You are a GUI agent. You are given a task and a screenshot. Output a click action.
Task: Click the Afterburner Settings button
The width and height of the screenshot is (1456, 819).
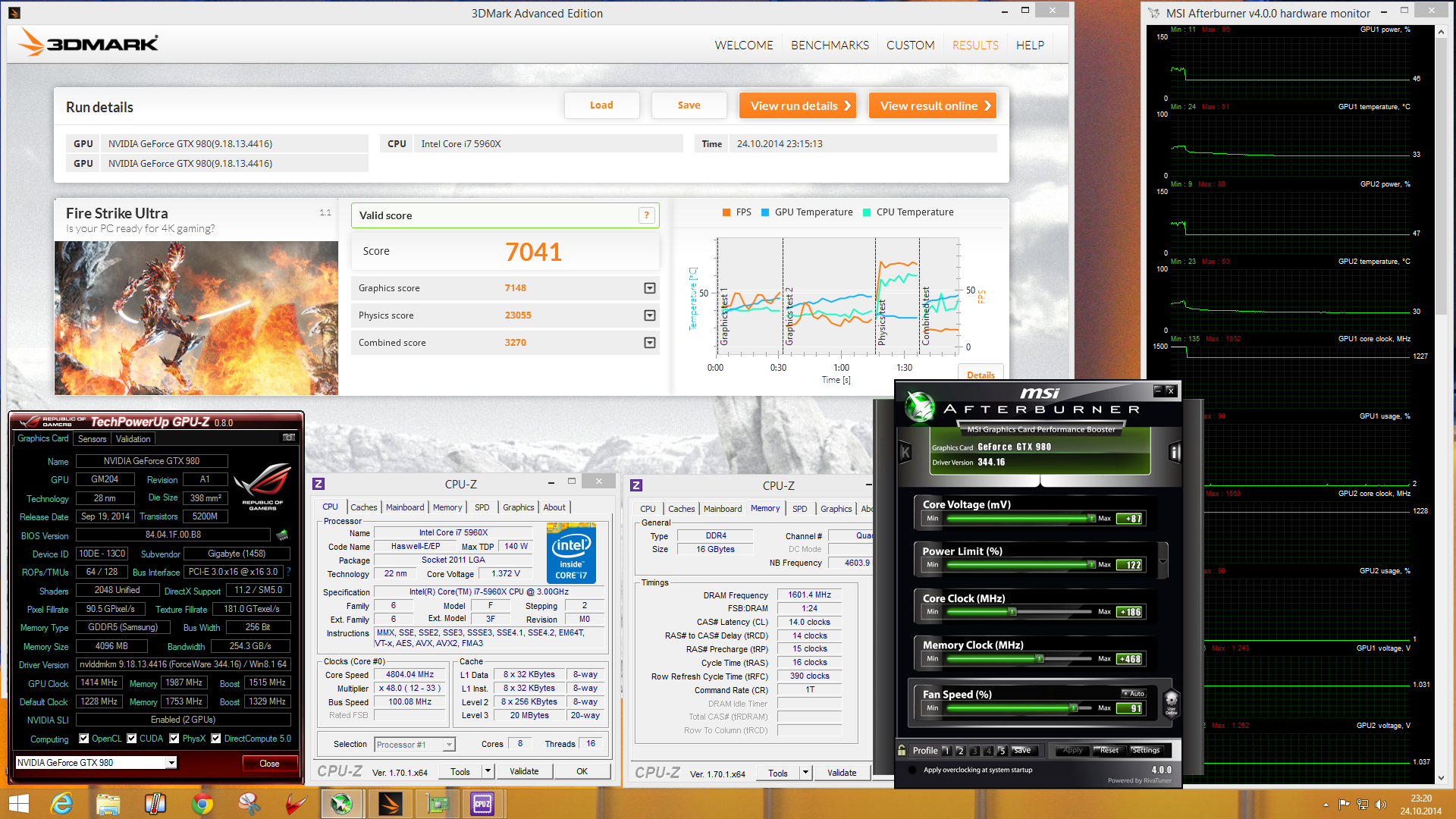click(x=1145, y=750)
